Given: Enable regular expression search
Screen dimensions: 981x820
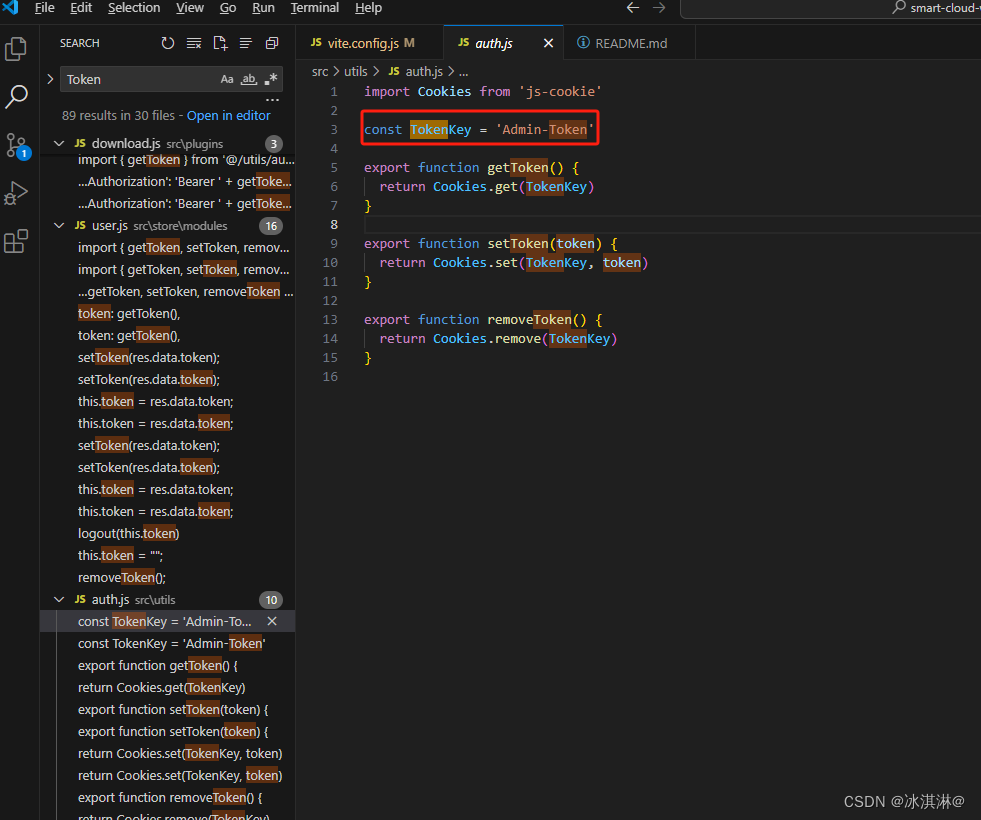Looking at the screenshot, I should [271, 79].
